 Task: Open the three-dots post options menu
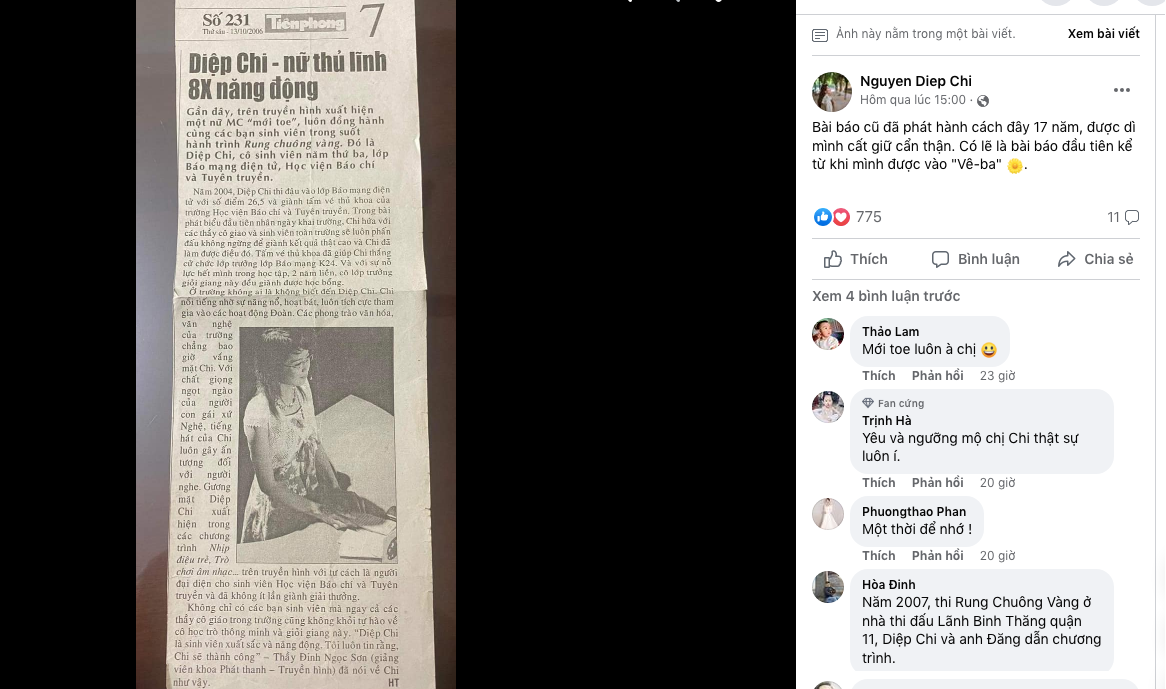(1121, 90)
